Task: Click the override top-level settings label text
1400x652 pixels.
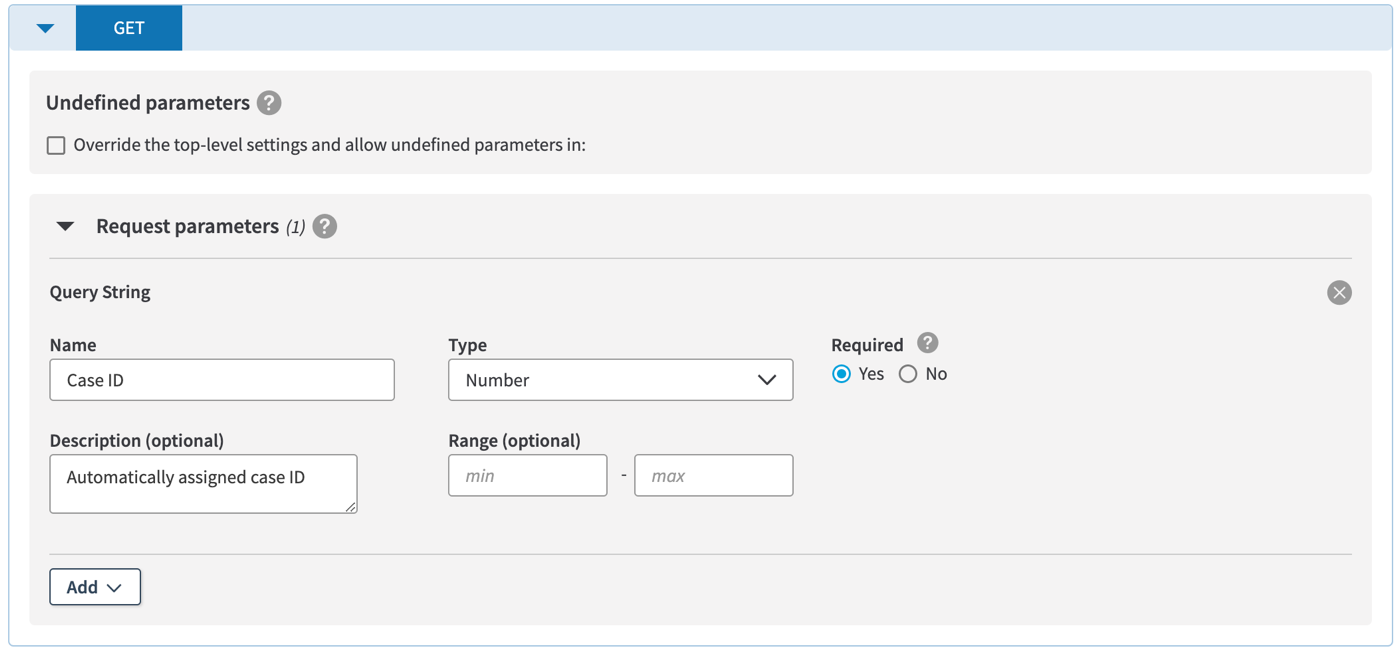Action: click(329, 145)
